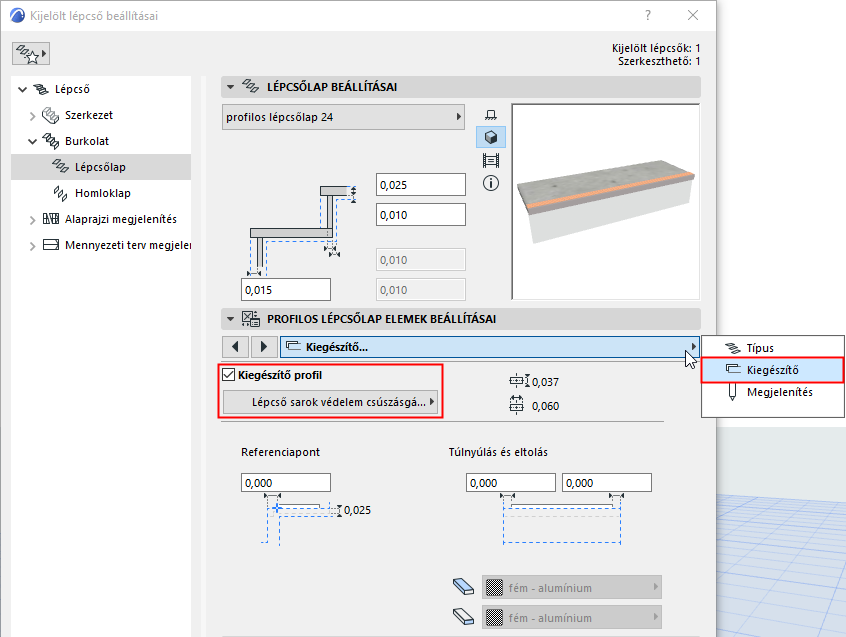Image resolution: width=846 pixels, height=637 pixels.
Task: Select the 3D preview cube icon
Action: [490, 137]
